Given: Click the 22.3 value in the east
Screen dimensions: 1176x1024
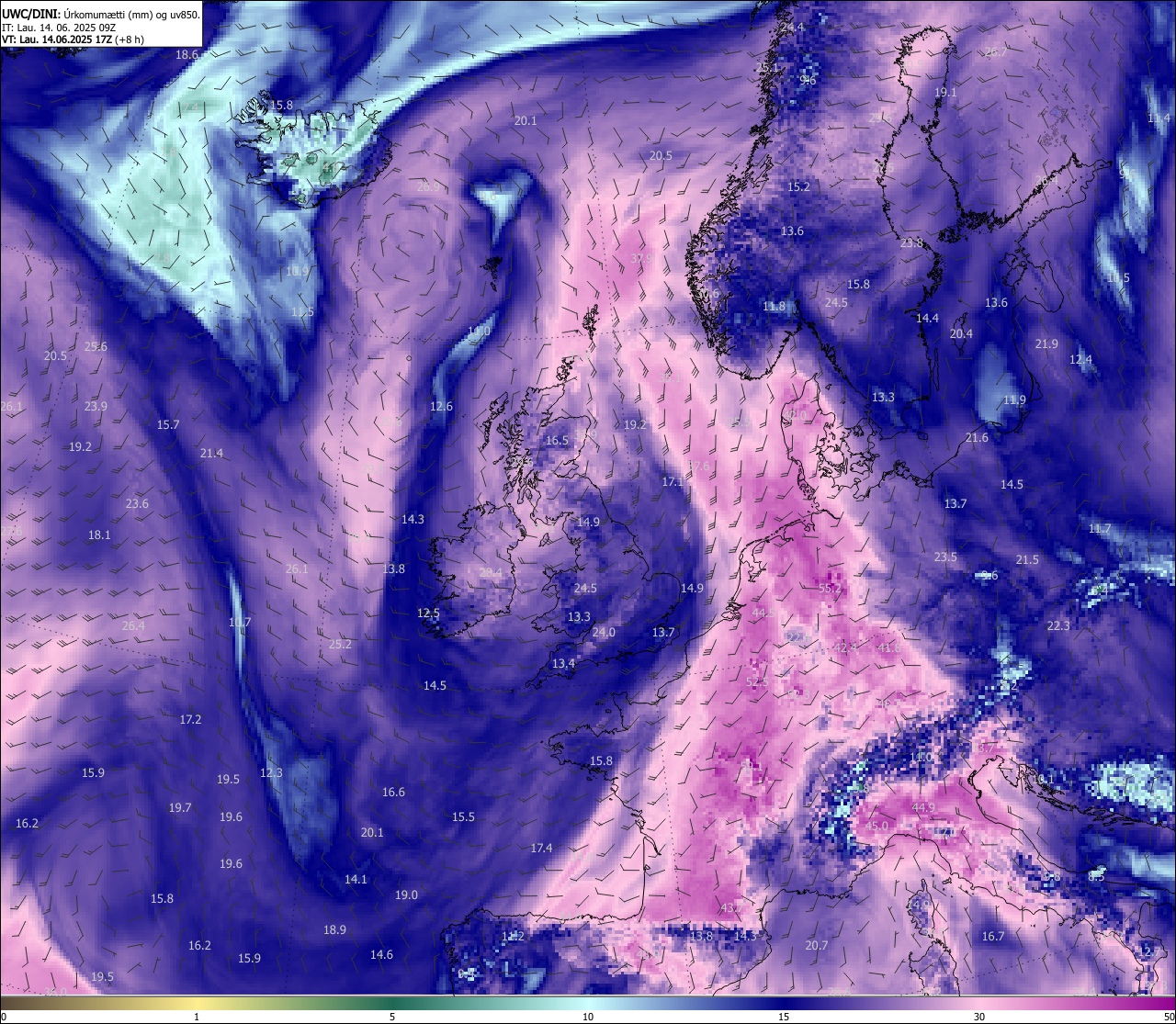Looking at the screenshot, I should (x=1058, y=625).
